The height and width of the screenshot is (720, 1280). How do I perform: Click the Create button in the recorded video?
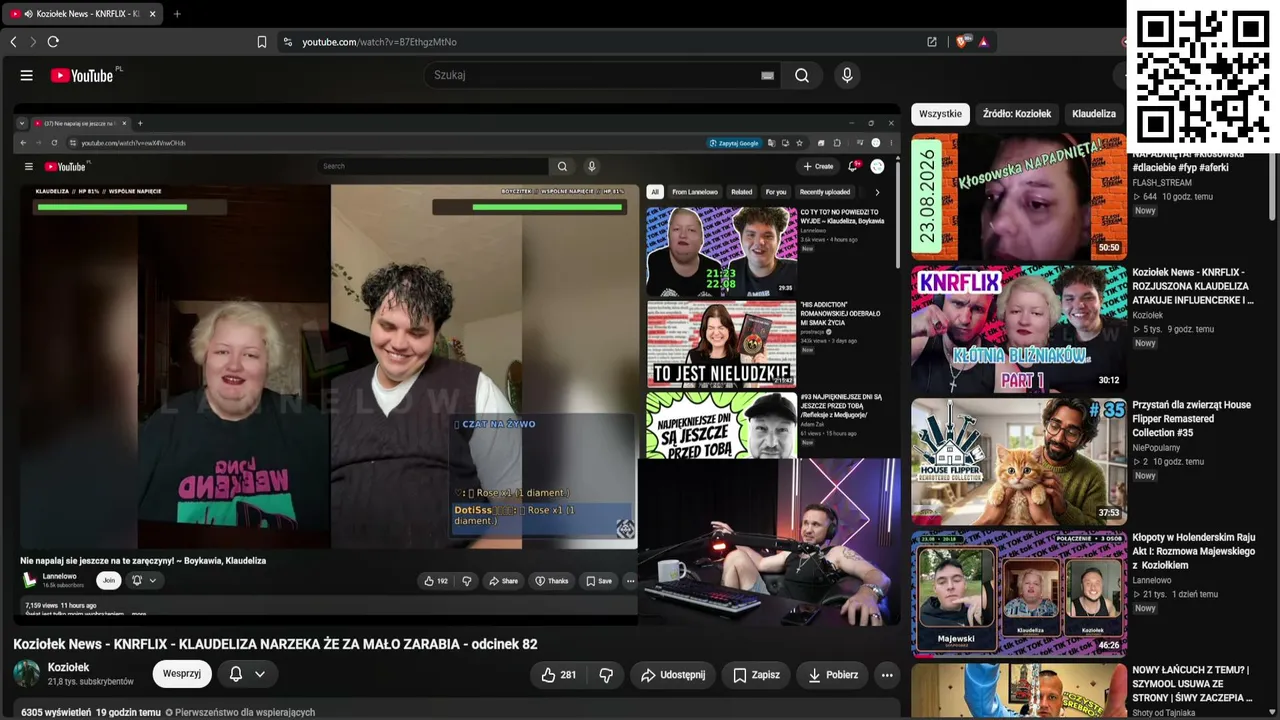(x=818, y=166)
